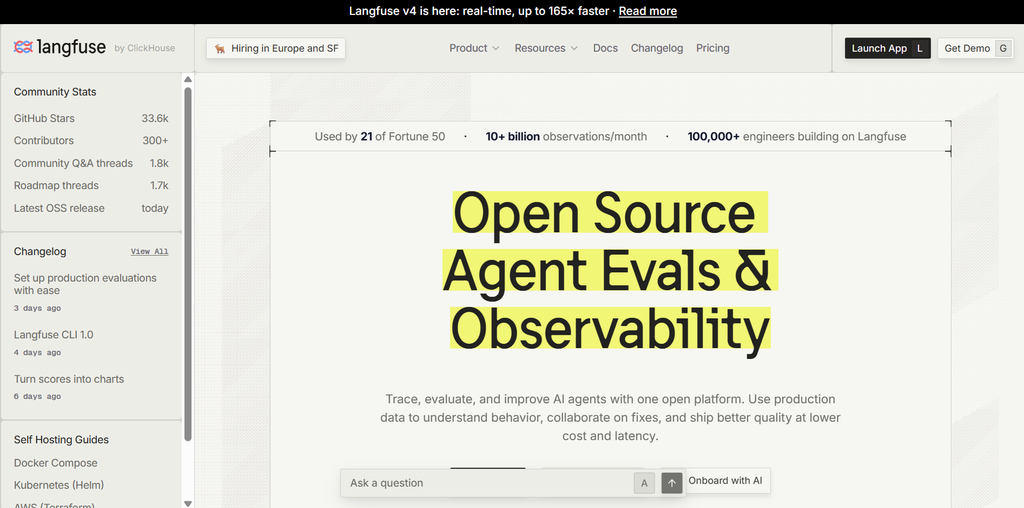Click the Self Hosting Guides heading
Viewport: 1024px width, 508px height.
point(61,439)
